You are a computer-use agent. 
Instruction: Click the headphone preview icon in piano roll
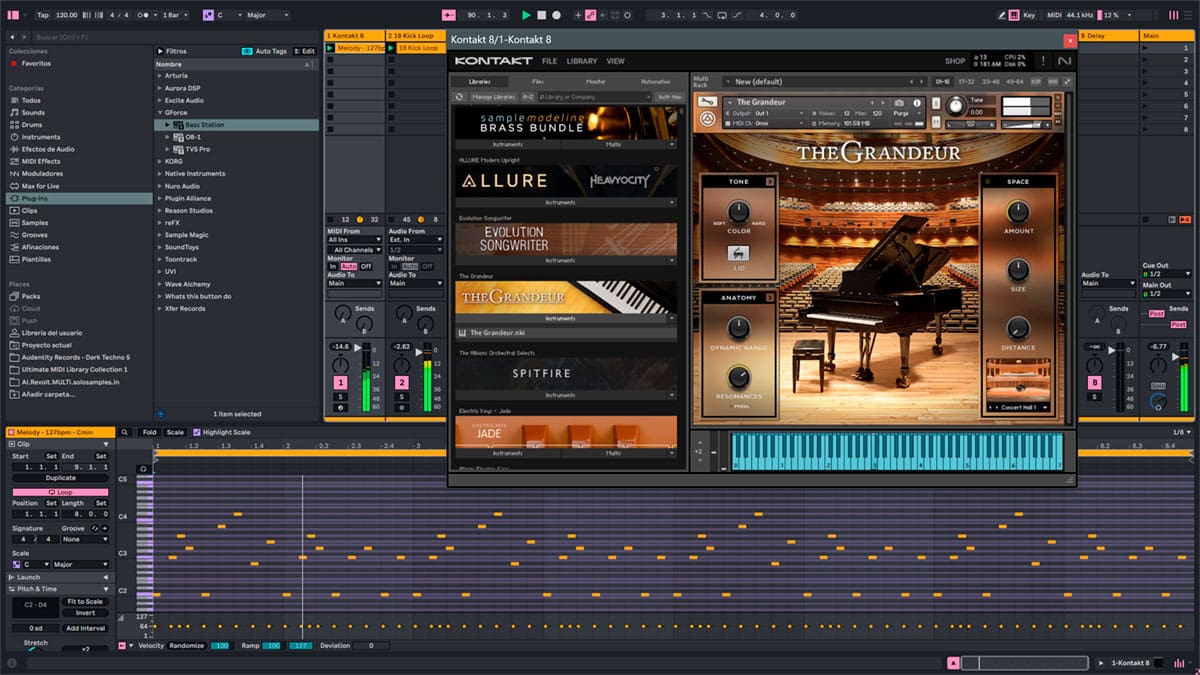coord(143,468)
